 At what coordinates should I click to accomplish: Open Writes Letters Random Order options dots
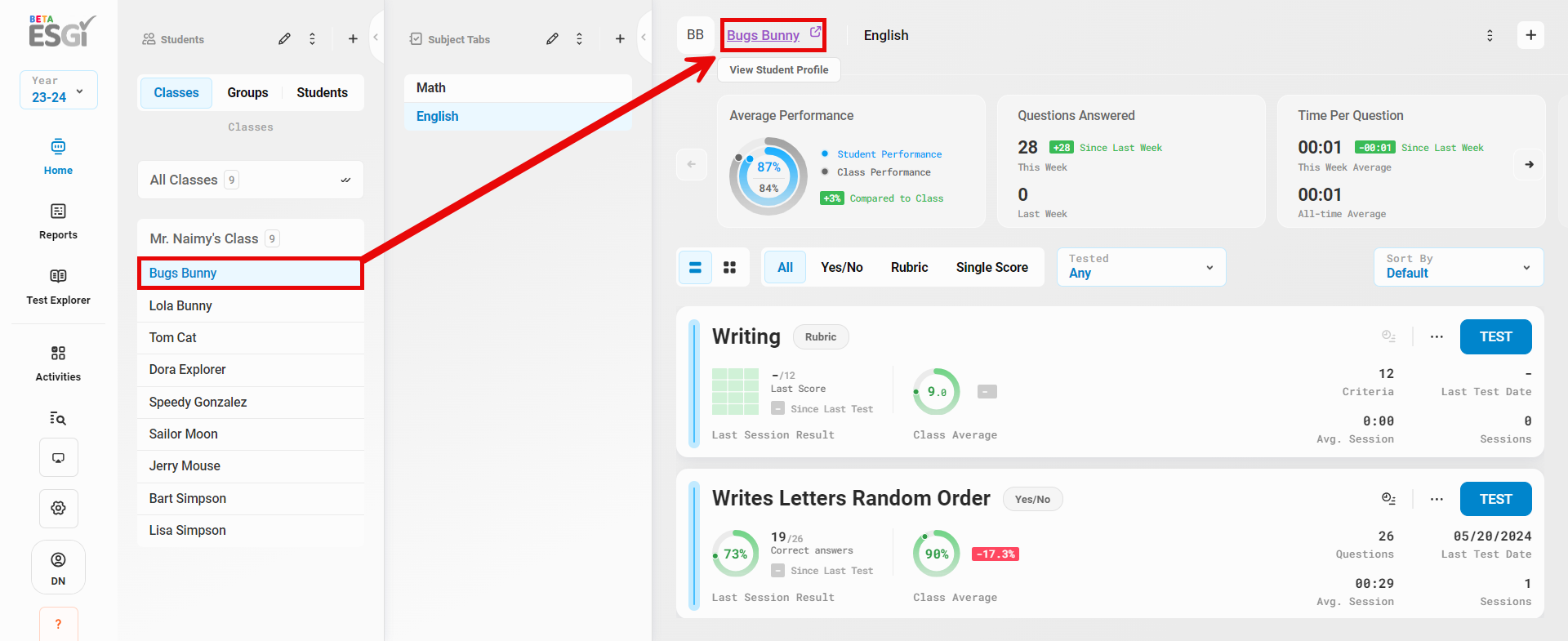click(x=1437, y=499)
